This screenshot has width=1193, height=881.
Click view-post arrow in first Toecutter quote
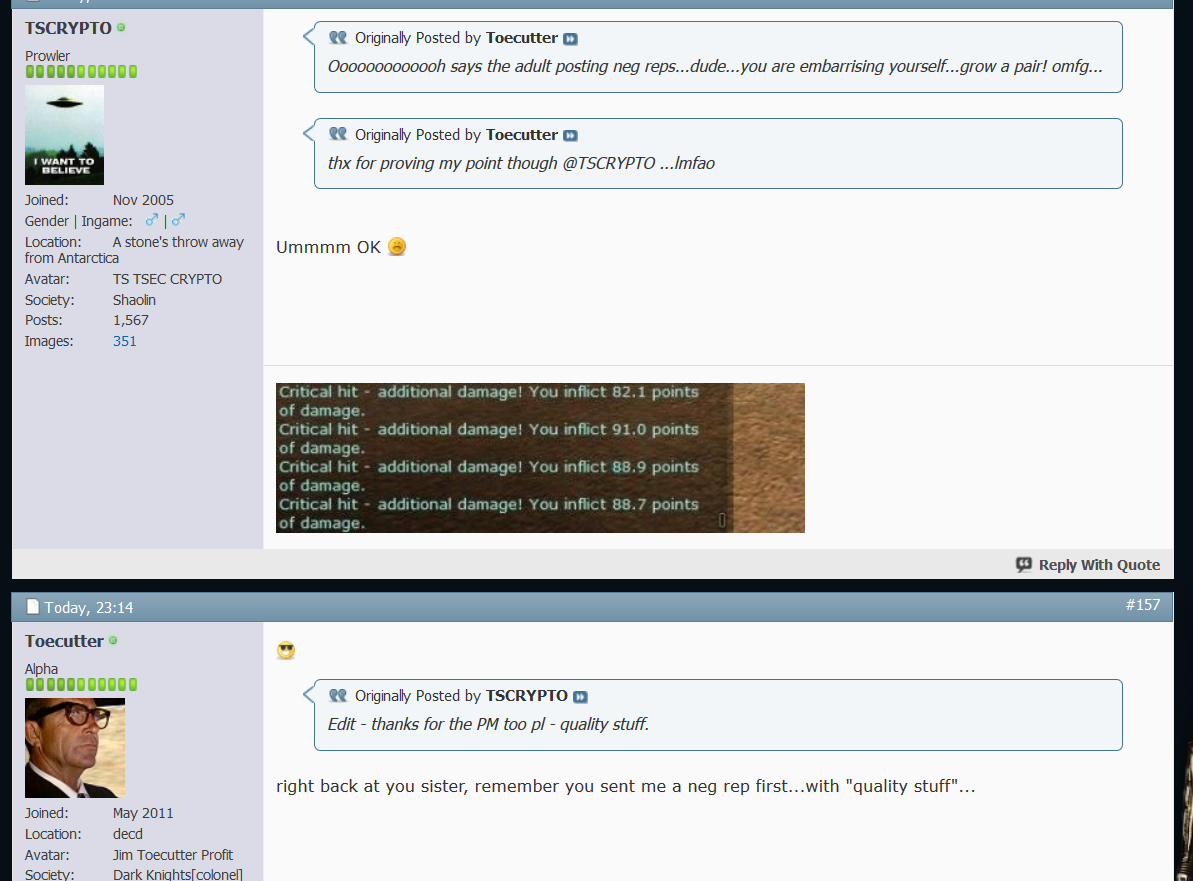(570, 39)
